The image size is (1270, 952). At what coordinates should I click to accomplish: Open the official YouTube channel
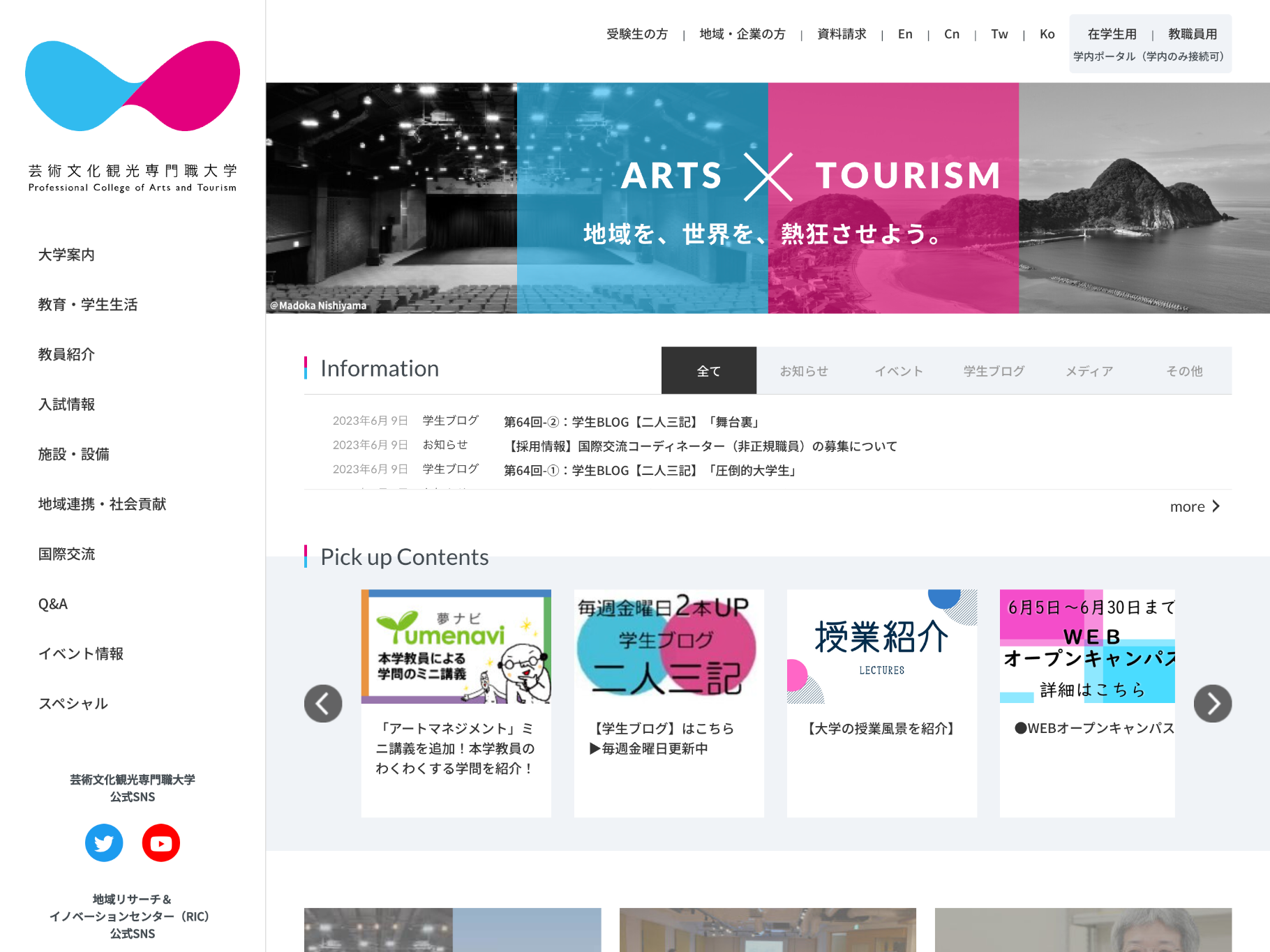[x=160, y=843]
